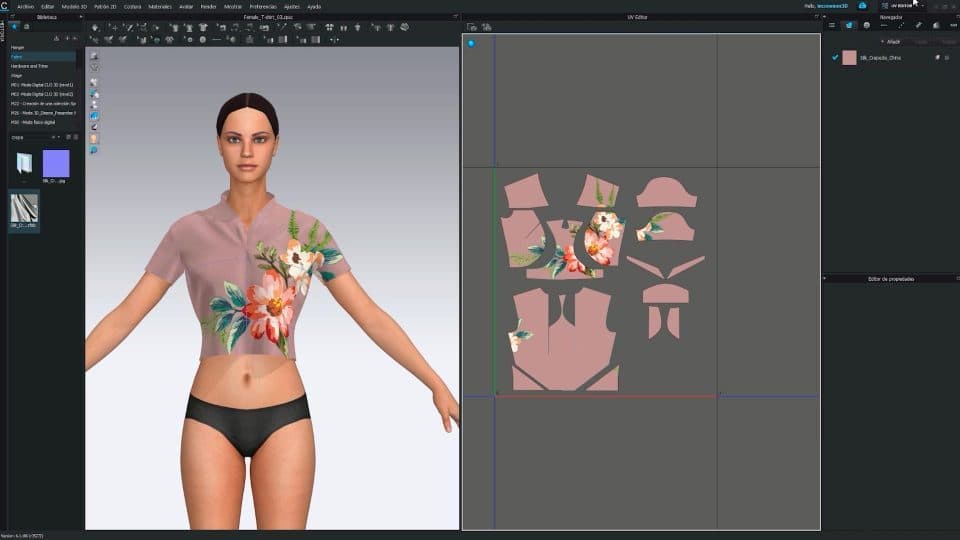Click the crossed-arrows icon ending second toolbar row
The height and width of the screenshot is (540, 960).
[334, 40]
